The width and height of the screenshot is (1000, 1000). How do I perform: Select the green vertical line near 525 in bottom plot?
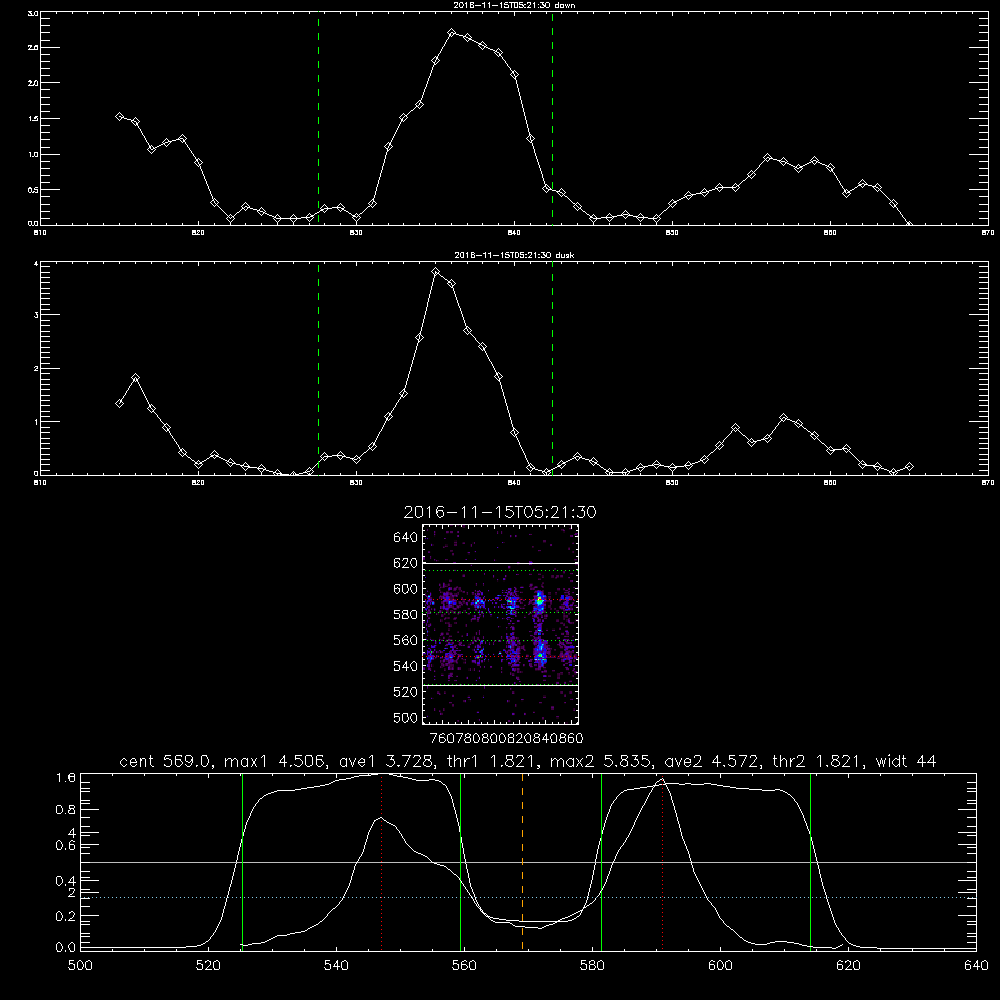[x=242, y=861]
